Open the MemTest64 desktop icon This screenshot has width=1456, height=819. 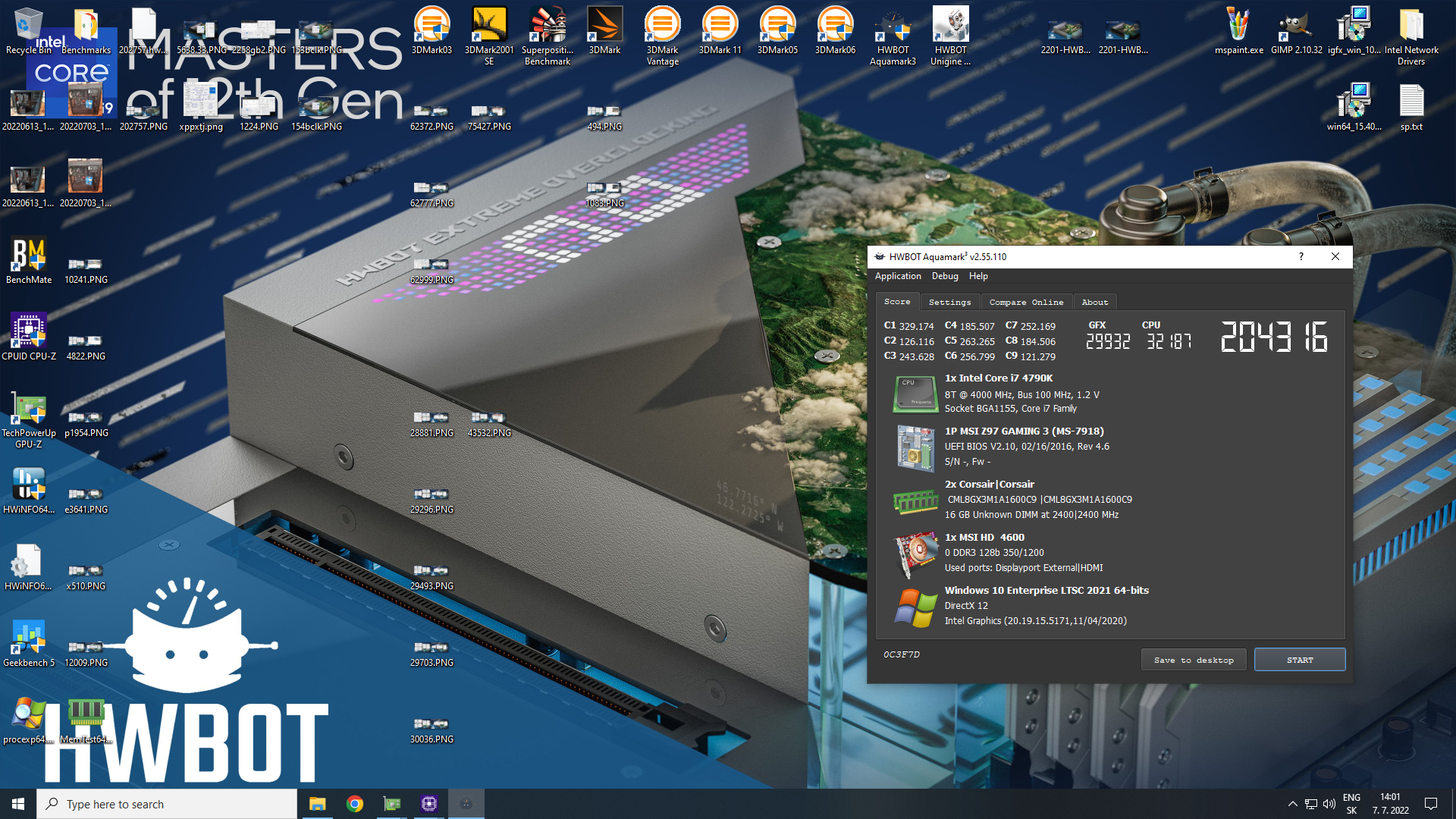[86, 720]
